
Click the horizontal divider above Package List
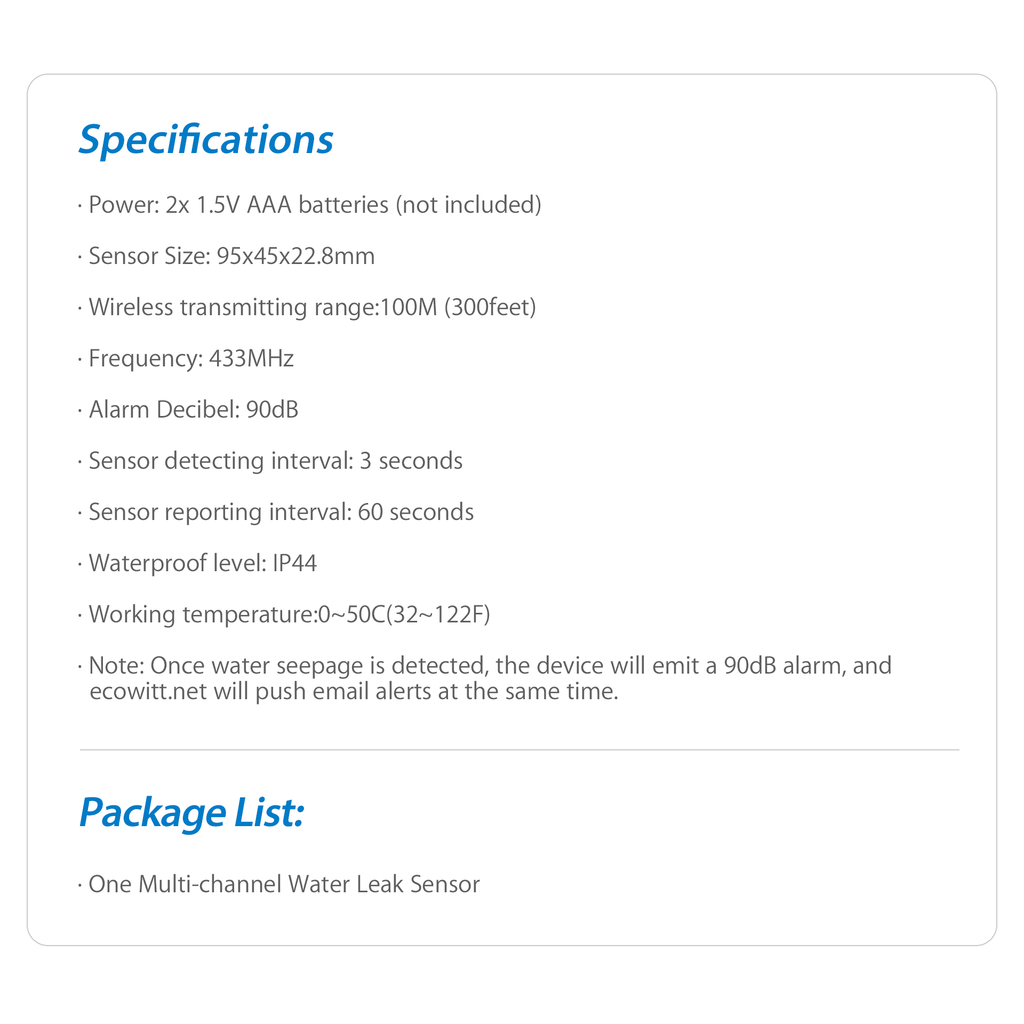[x=519, y=749]
